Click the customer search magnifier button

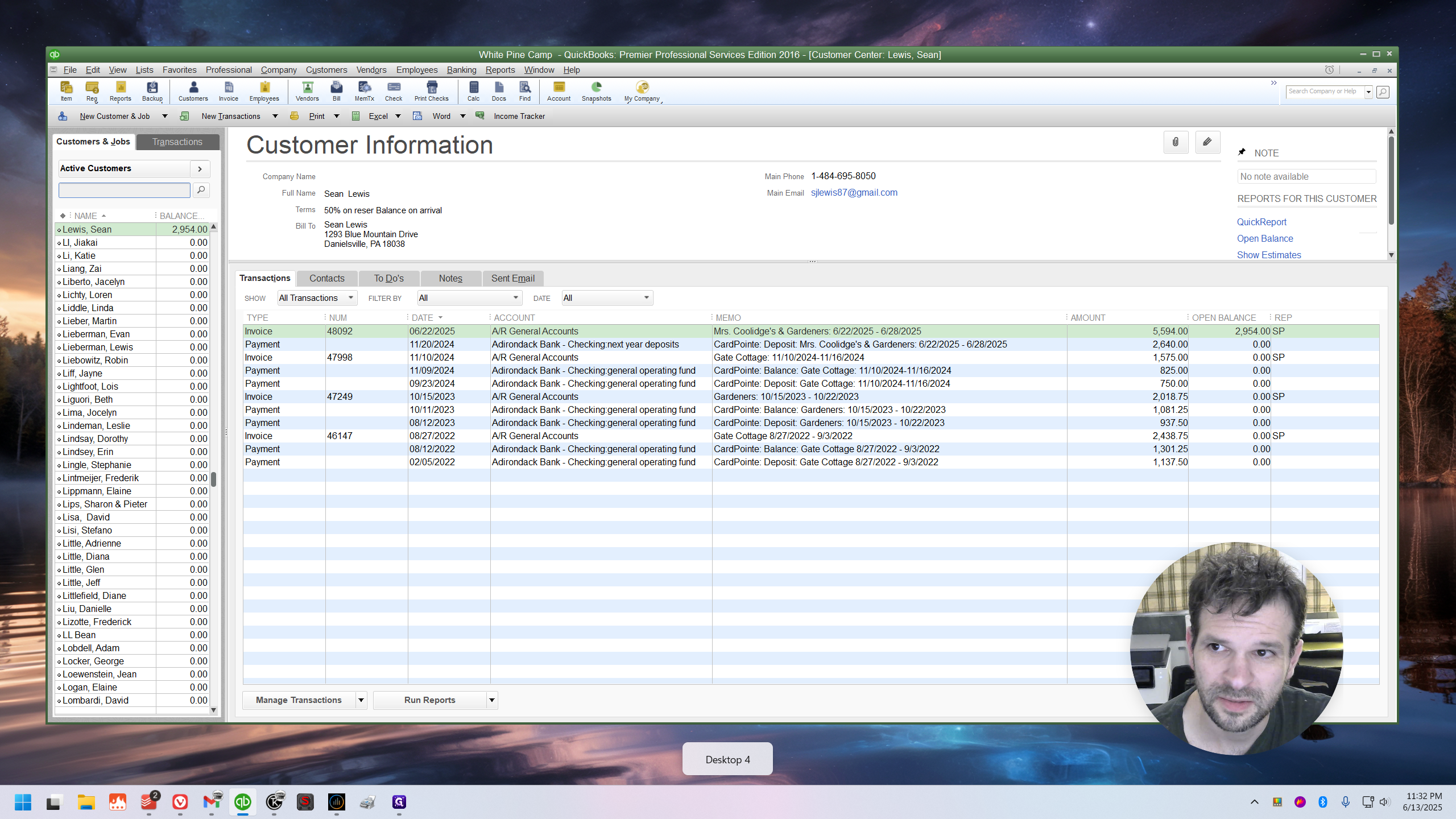201,190
